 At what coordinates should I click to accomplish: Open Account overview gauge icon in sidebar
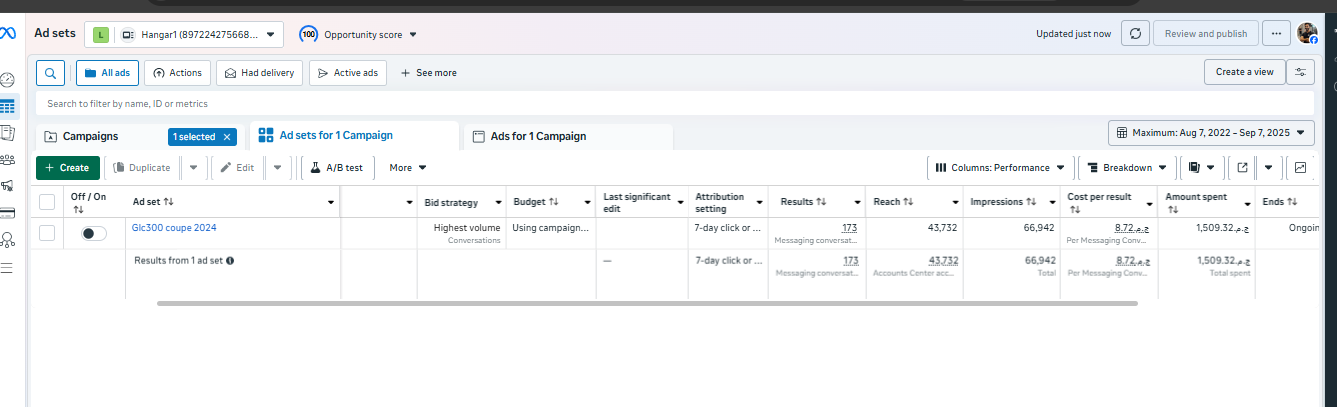(x=7, y=80)
